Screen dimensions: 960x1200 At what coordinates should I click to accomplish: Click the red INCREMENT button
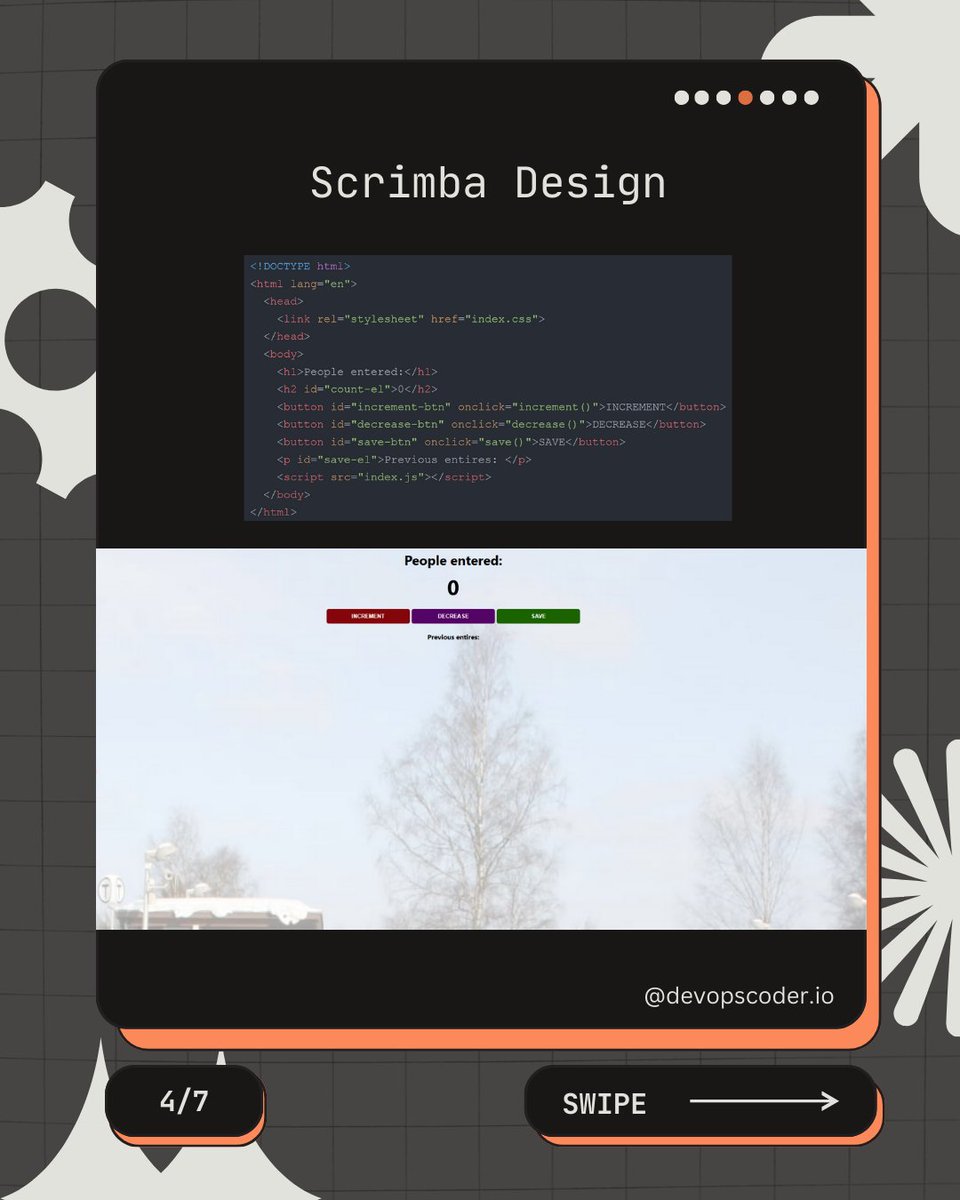pos(367,616)
